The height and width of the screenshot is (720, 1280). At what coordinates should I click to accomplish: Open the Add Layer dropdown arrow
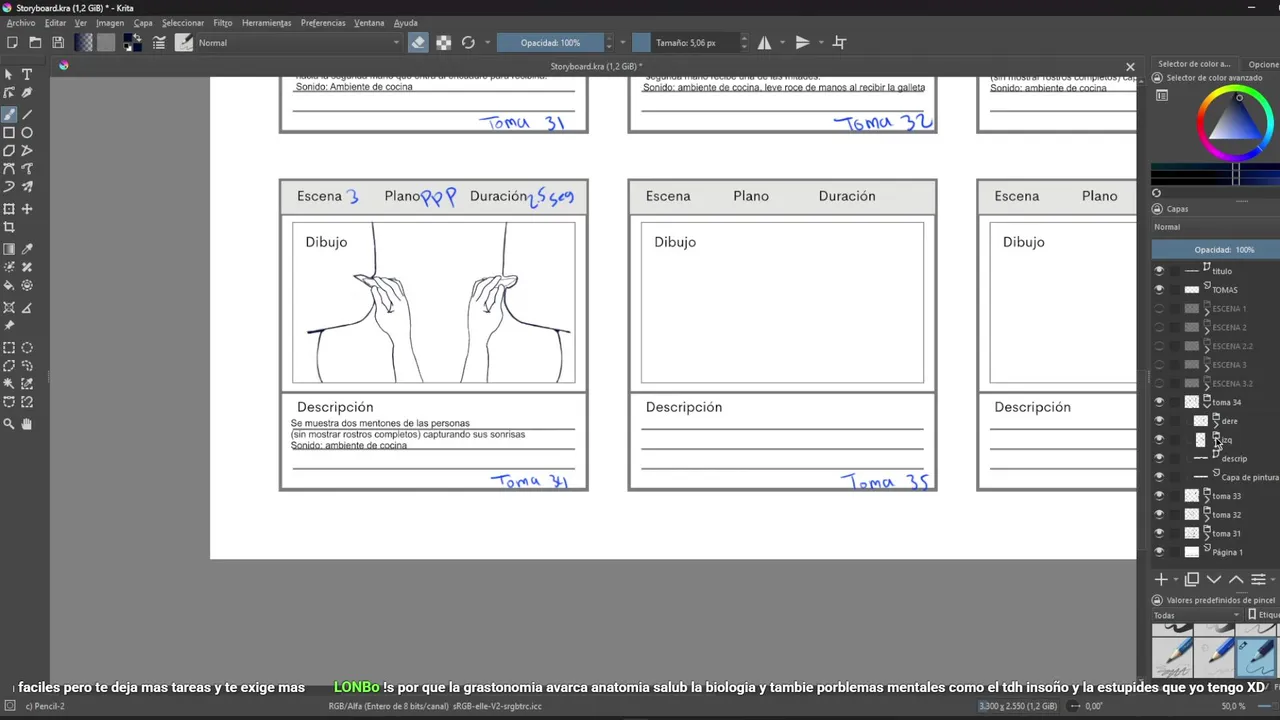point(1175,580)
